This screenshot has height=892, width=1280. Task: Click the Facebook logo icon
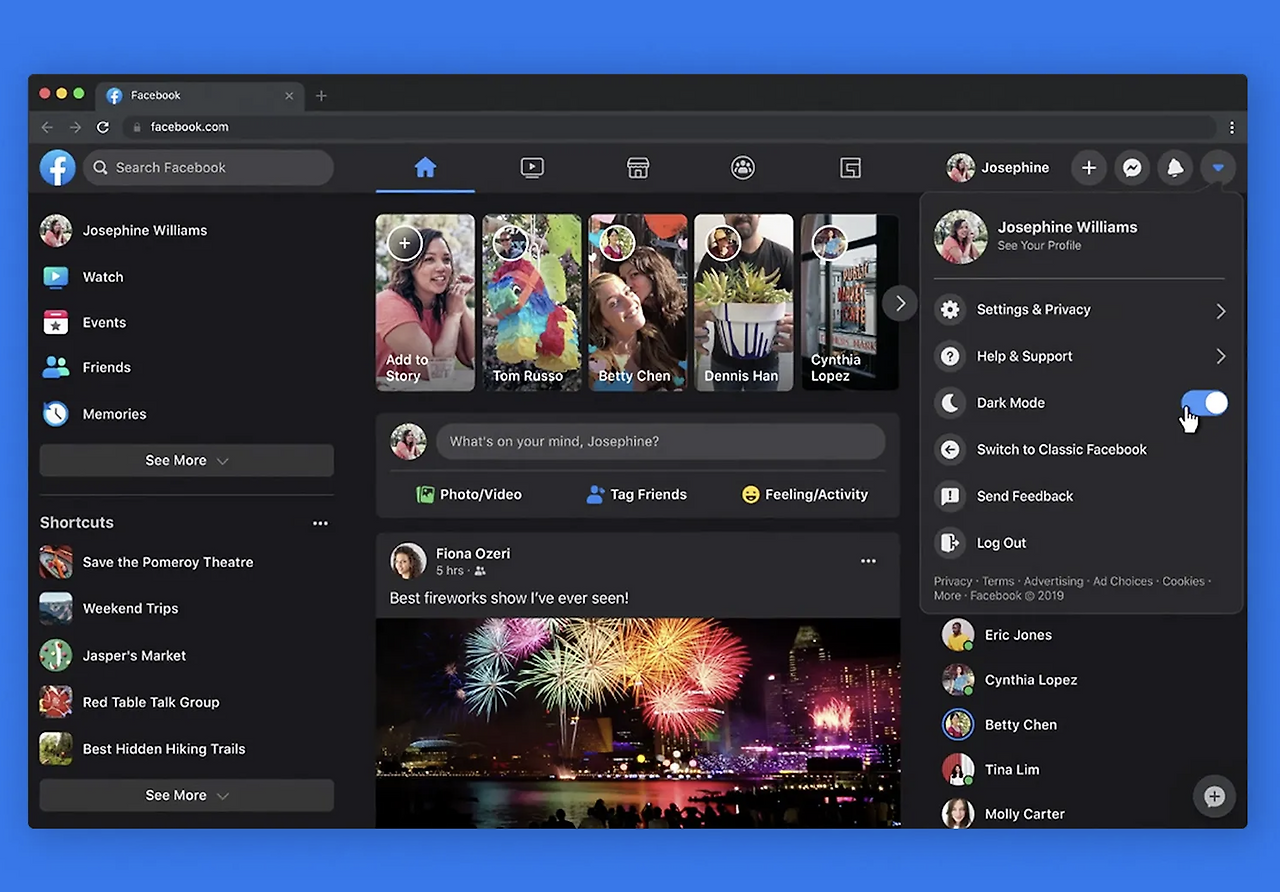[58, 168]
